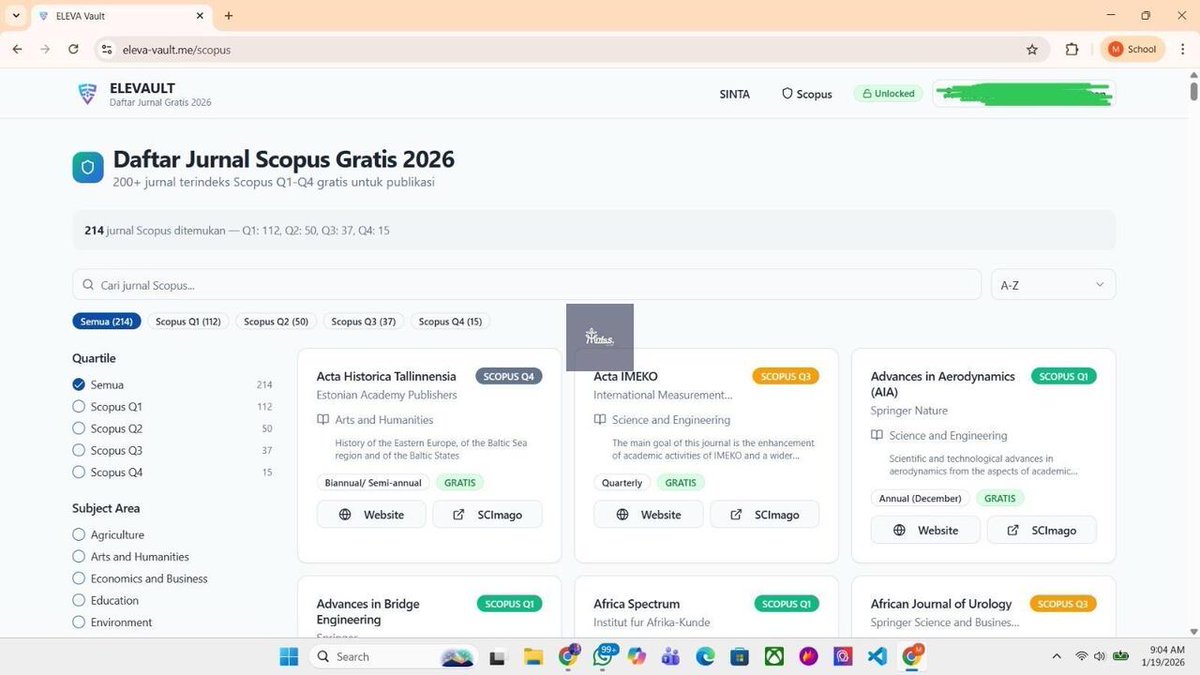Show hidden system tray icons chevron
This screenshot has height=675, width=1200.
1057,656
